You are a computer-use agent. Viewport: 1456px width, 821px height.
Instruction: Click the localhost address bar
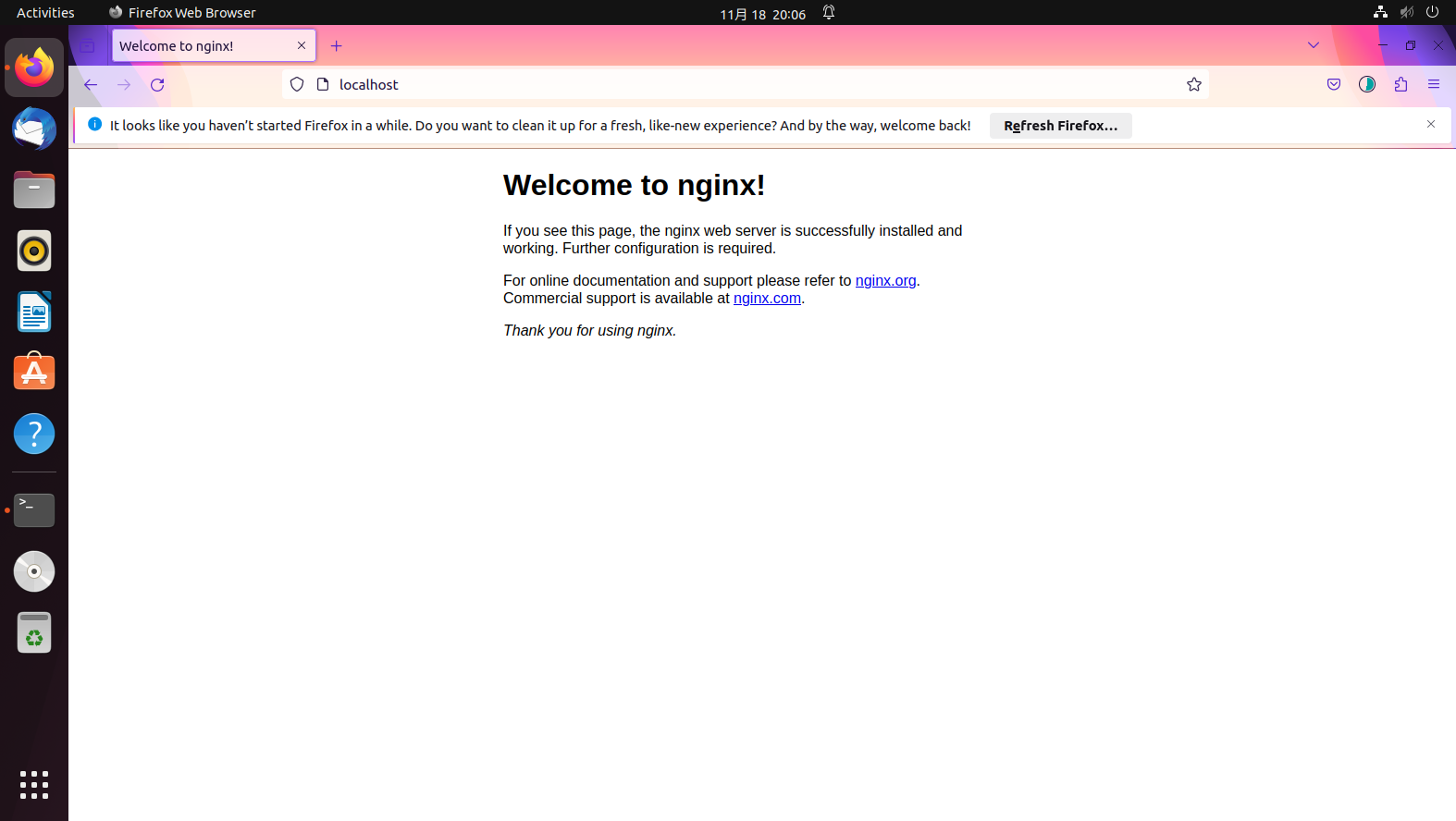point(745,84)
